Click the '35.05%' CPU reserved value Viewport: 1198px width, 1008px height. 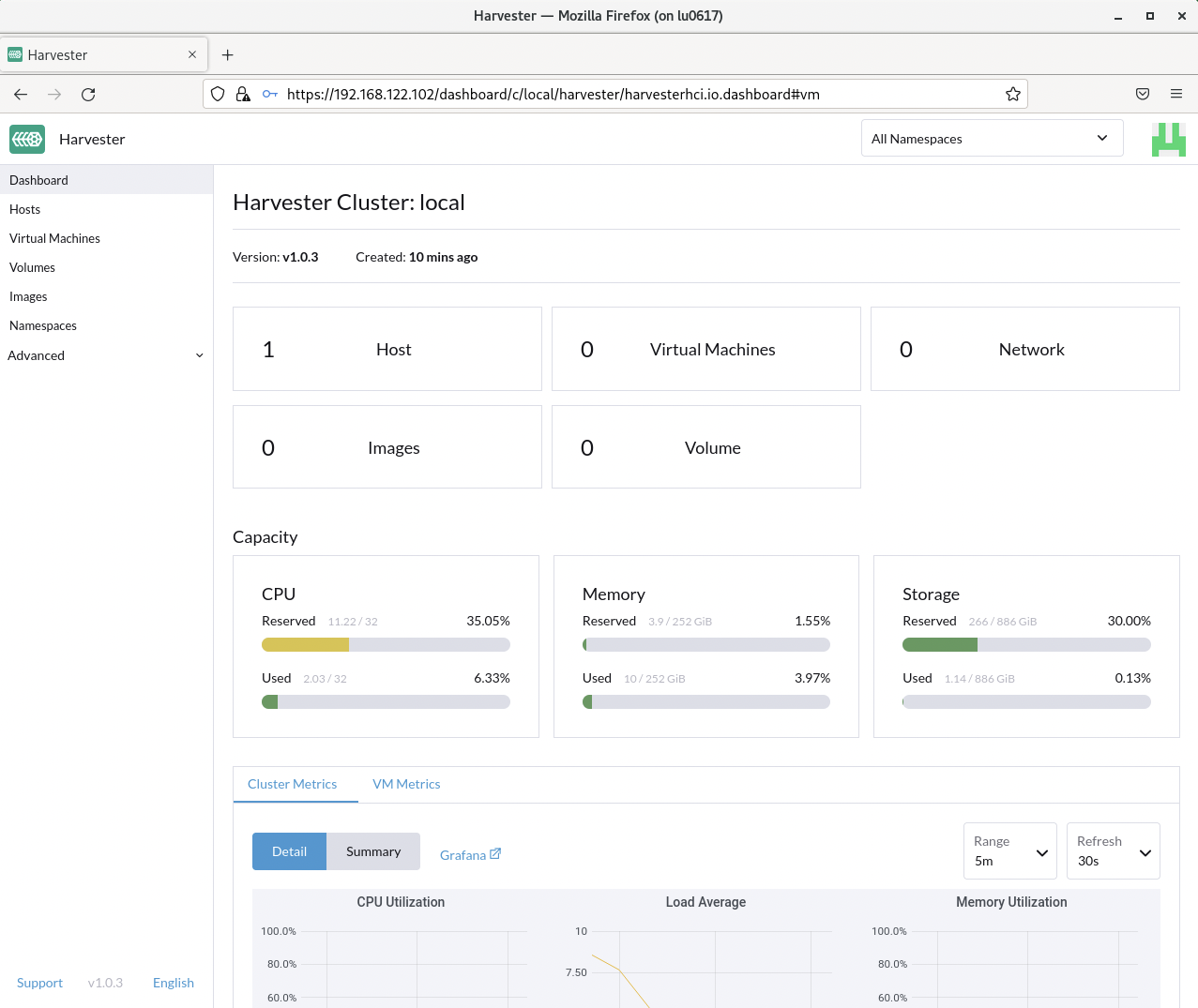pos(488,621)
